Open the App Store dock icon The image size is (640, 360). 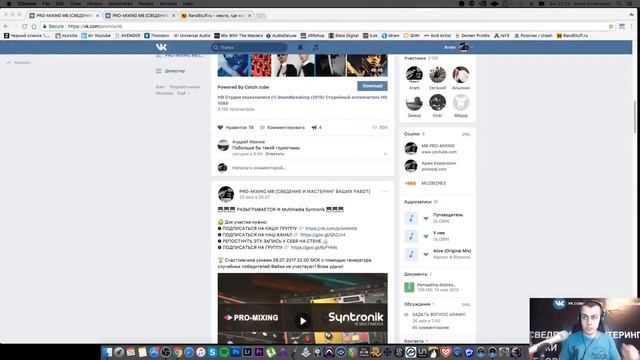[x=154, y=352]
